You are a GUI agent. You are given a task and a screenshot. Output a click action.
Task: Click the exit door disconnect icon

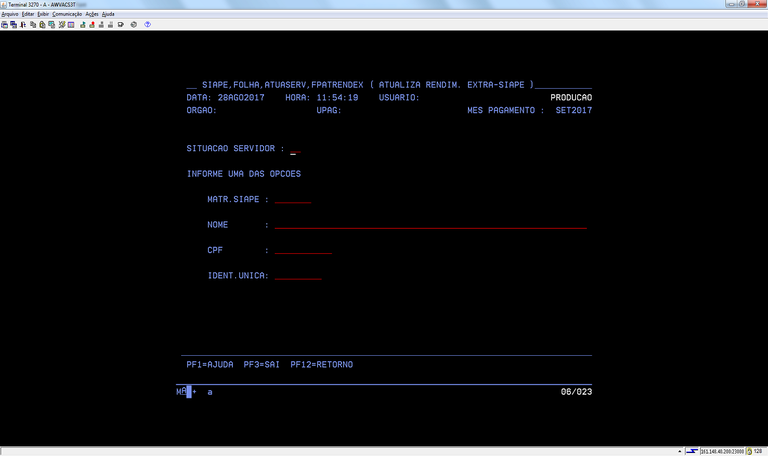[23, 24]
